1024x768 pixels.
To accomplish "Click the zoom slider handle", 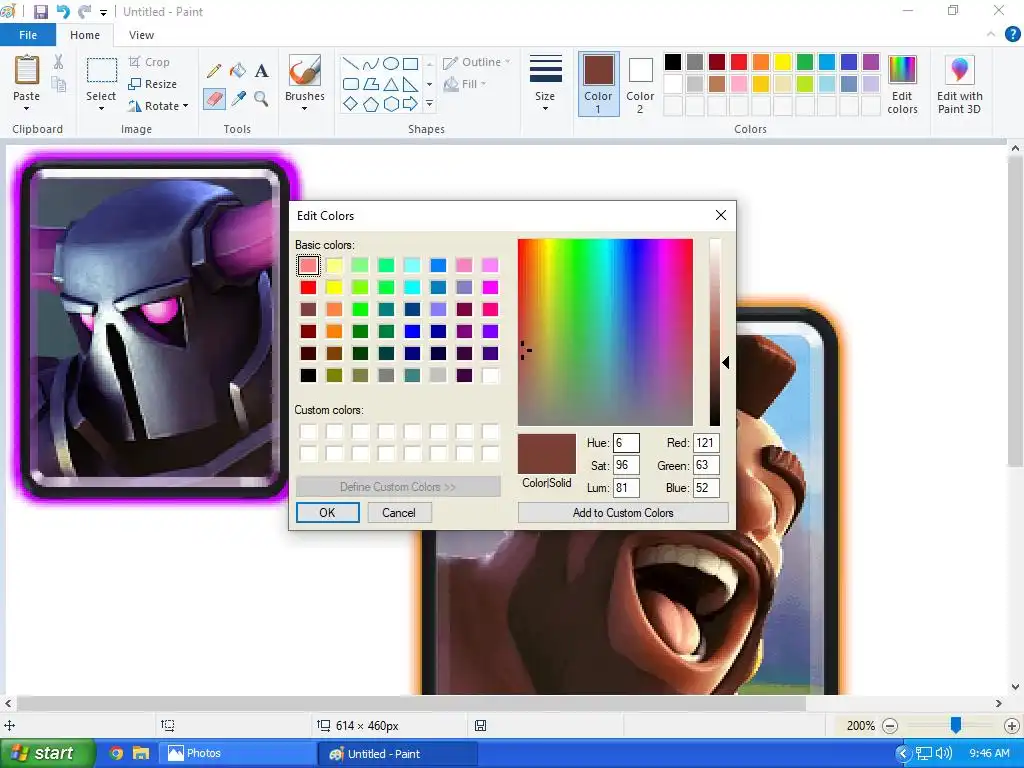I will tap(955, 725).
